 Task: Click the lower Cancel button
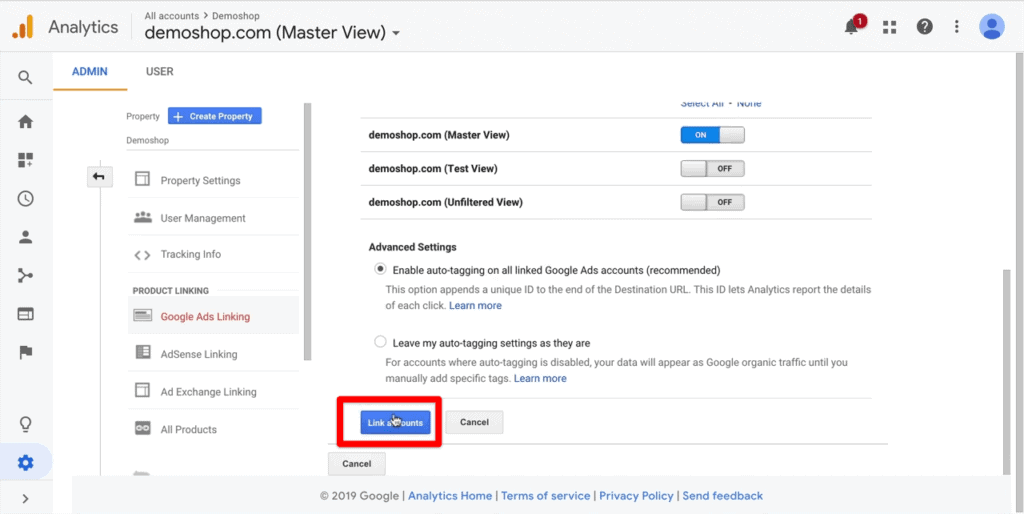(357, 464)
